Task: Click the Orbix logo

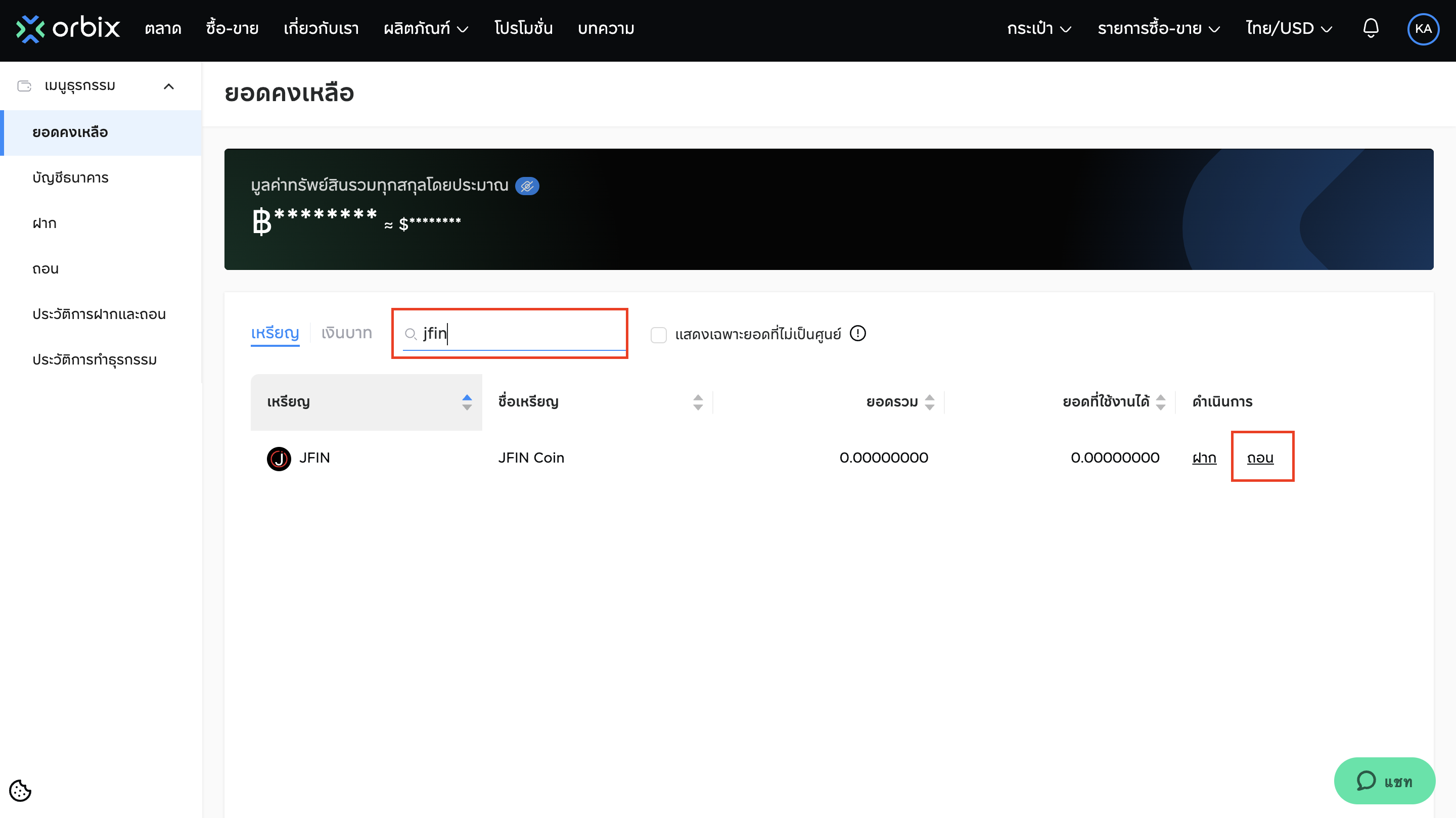Action: tap(68, 28)
